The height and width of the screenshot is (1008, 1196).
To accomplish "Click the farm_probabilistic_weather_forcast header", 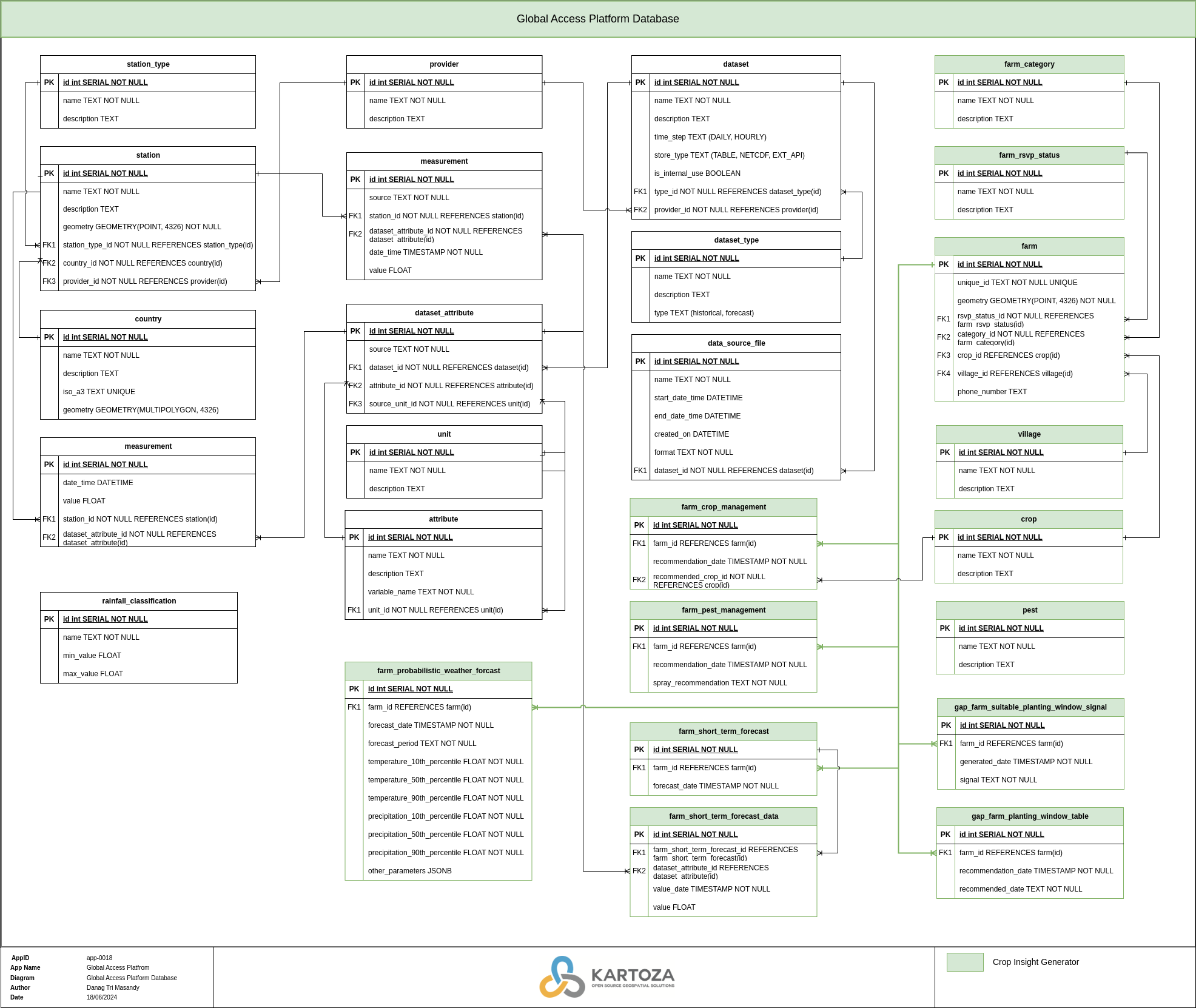I will 438,671.
